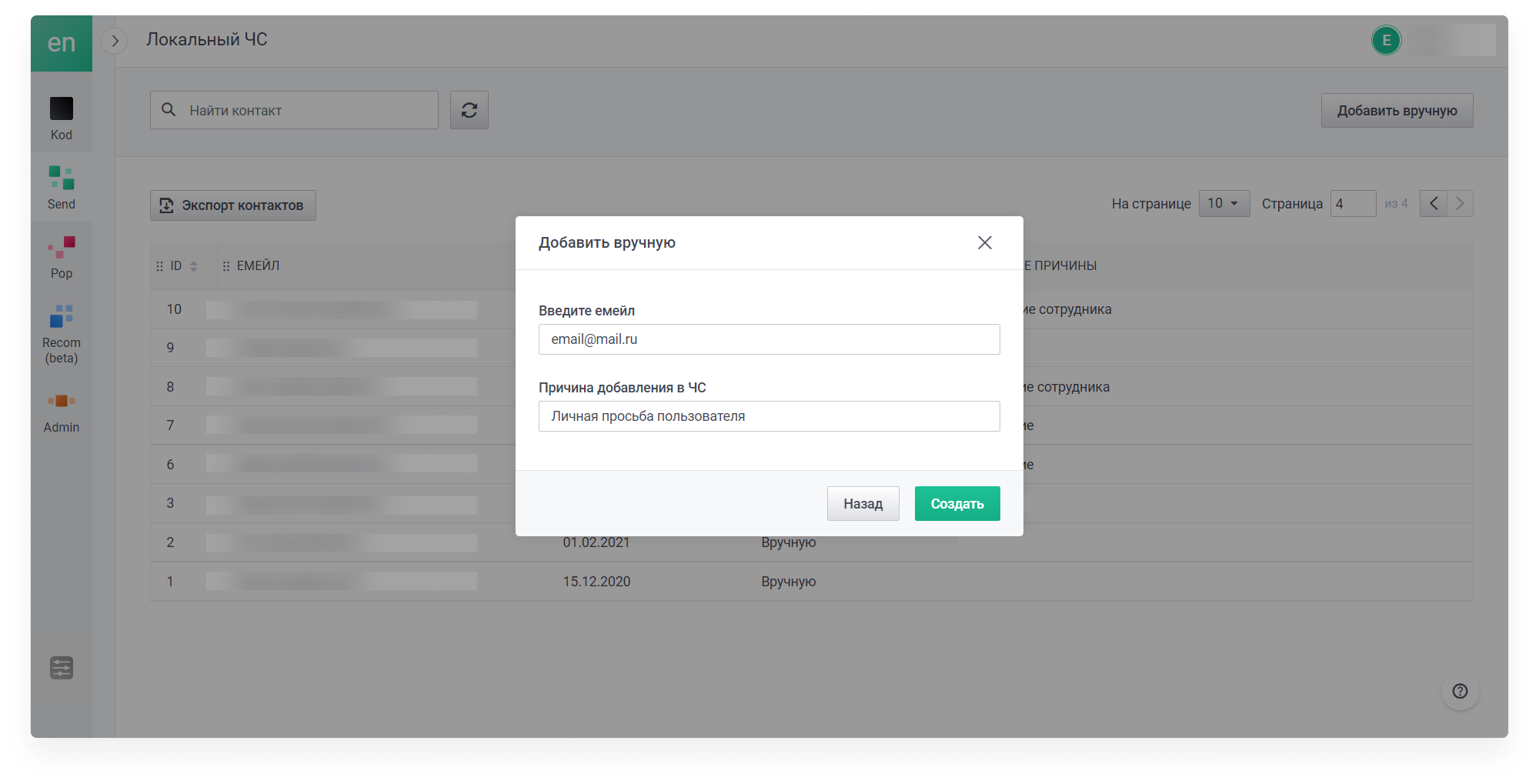
Task: Close the 'Добавить вручную' dialog
Action: click(984, 242)
